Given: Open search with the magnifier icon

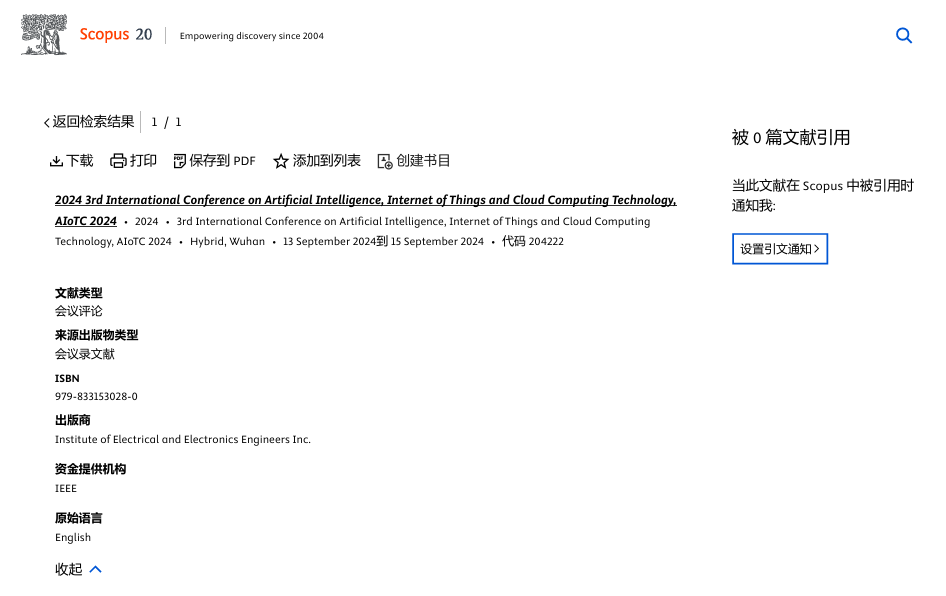Looking at the screenshot, I should click(x=904, y=36).
